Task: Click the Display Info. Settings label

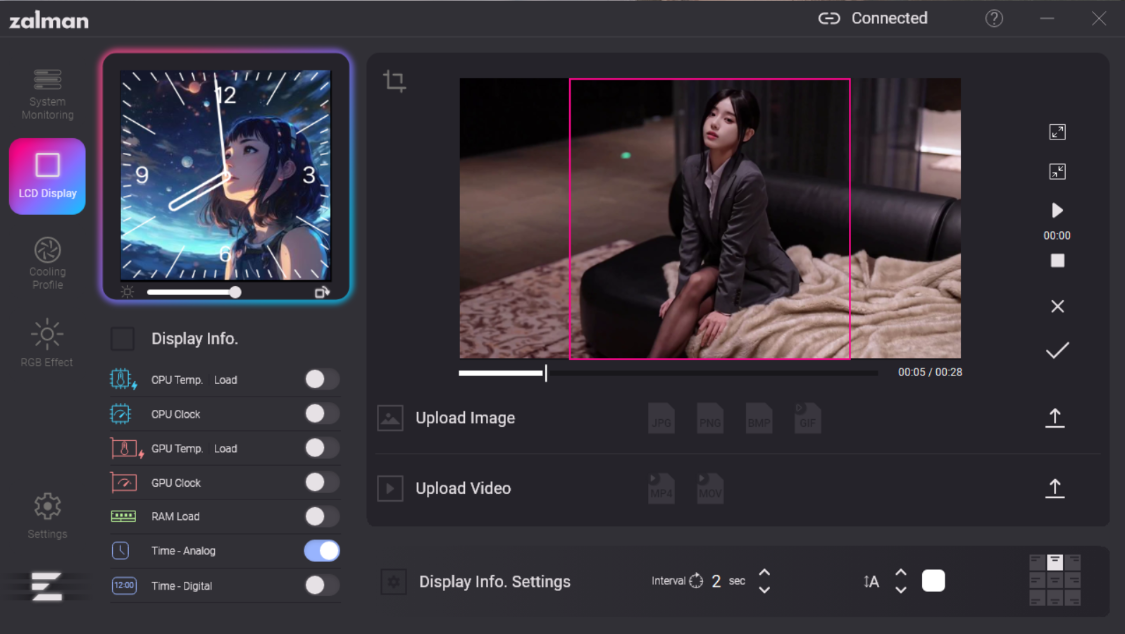Action: [494, 582]
